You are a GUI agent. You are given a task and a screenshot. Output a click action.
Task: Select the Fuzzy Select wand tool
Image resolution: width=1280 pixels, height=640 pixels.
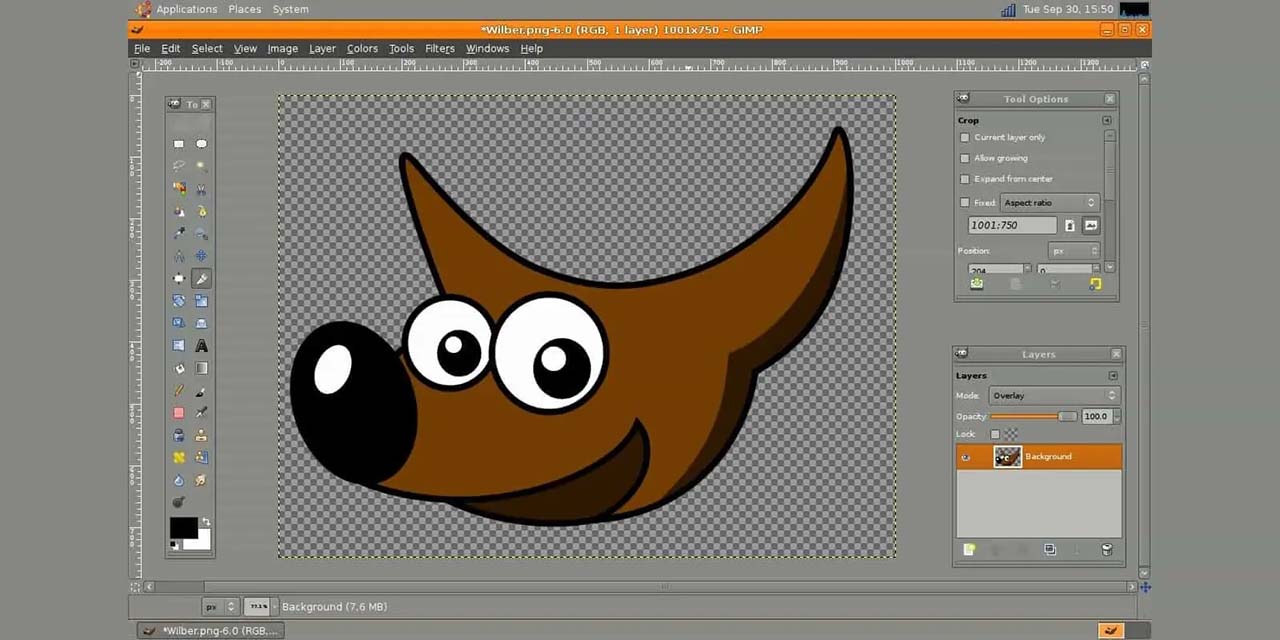pyautogui.click(x=201, y=165)
